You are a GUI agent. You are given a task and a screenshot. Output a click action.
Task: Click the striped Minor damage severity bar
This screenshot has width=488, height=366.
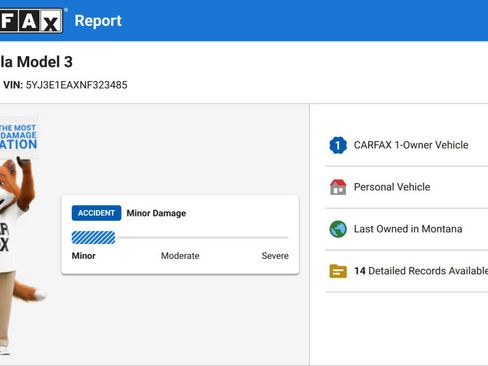point(93,238)
